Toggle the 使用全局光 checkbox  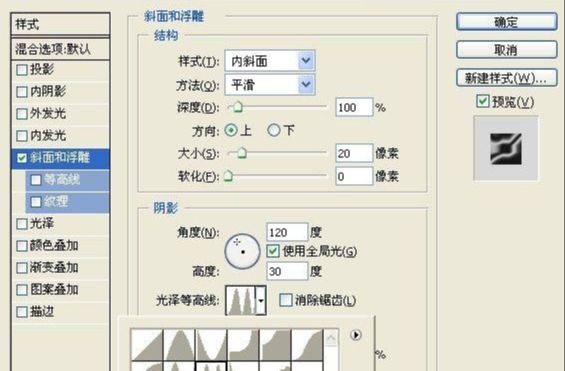273,251
